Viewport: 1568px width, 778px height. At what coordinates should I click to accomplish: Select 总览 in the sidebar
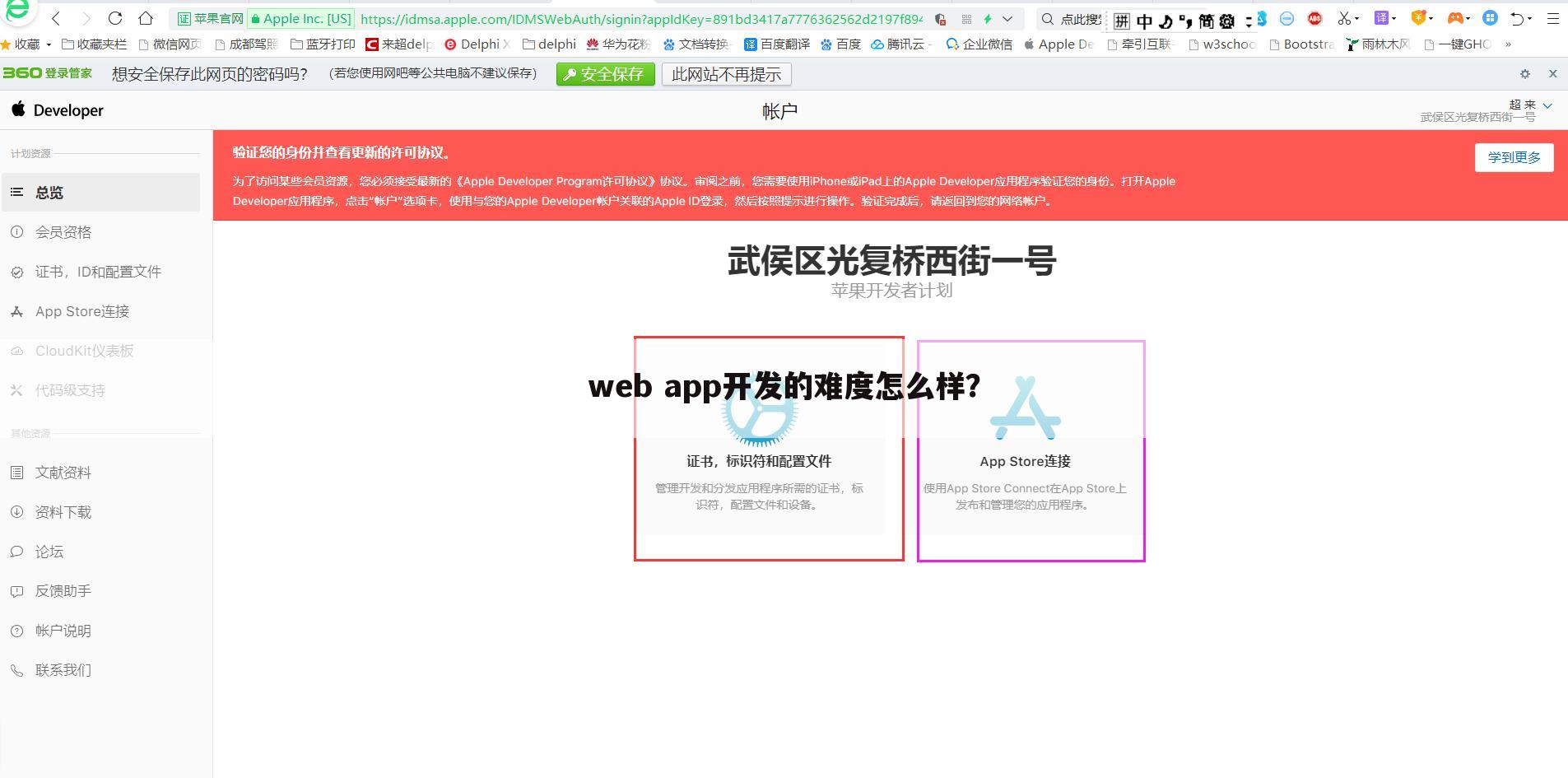tap(100, 192)
